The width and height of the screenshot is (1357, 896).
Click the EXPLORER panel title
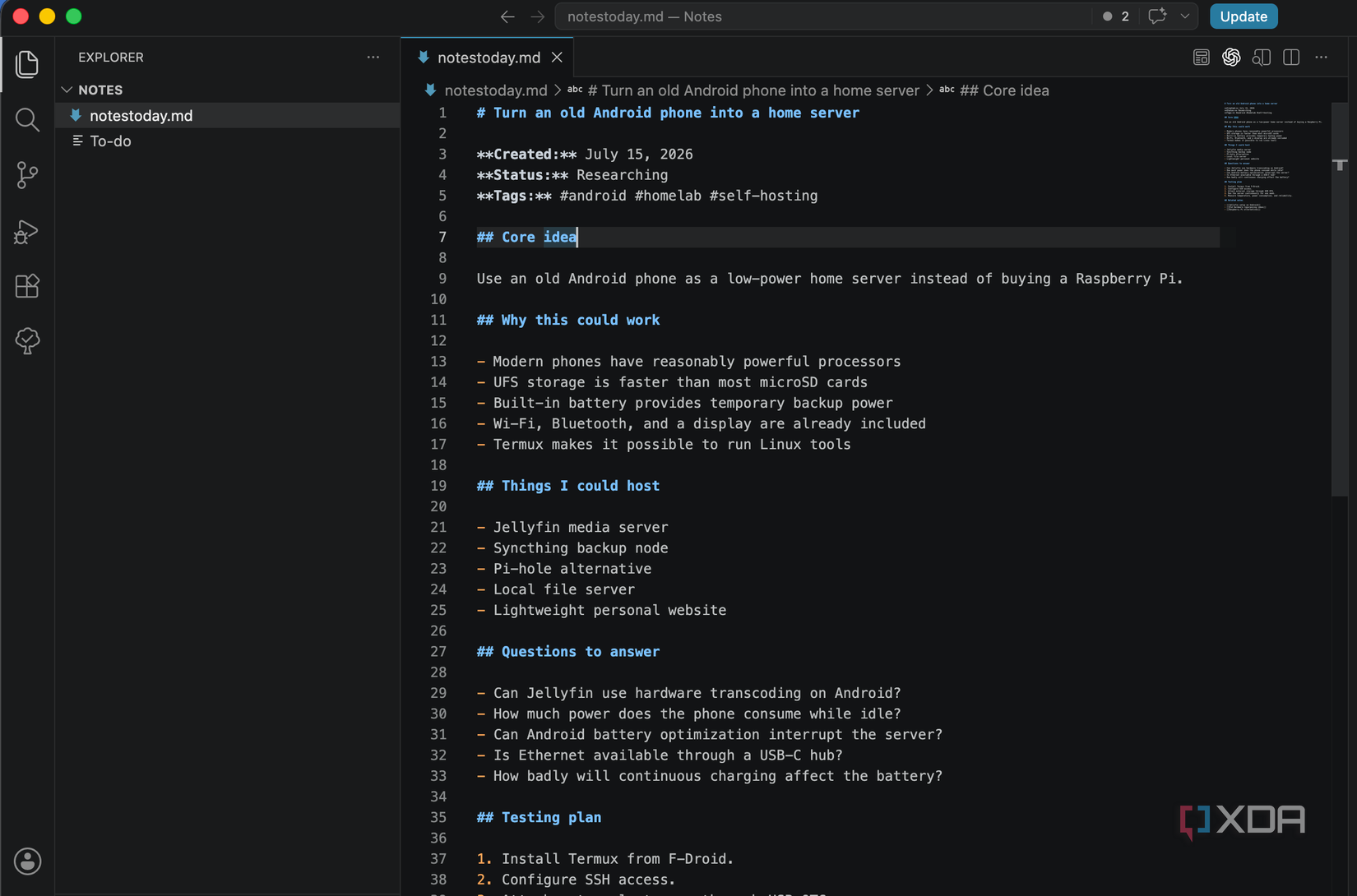111,57
